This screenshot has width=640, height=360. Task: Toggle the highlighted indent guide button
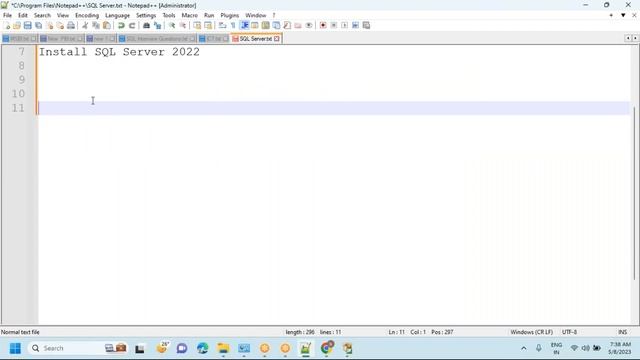(x=244, y=25)
